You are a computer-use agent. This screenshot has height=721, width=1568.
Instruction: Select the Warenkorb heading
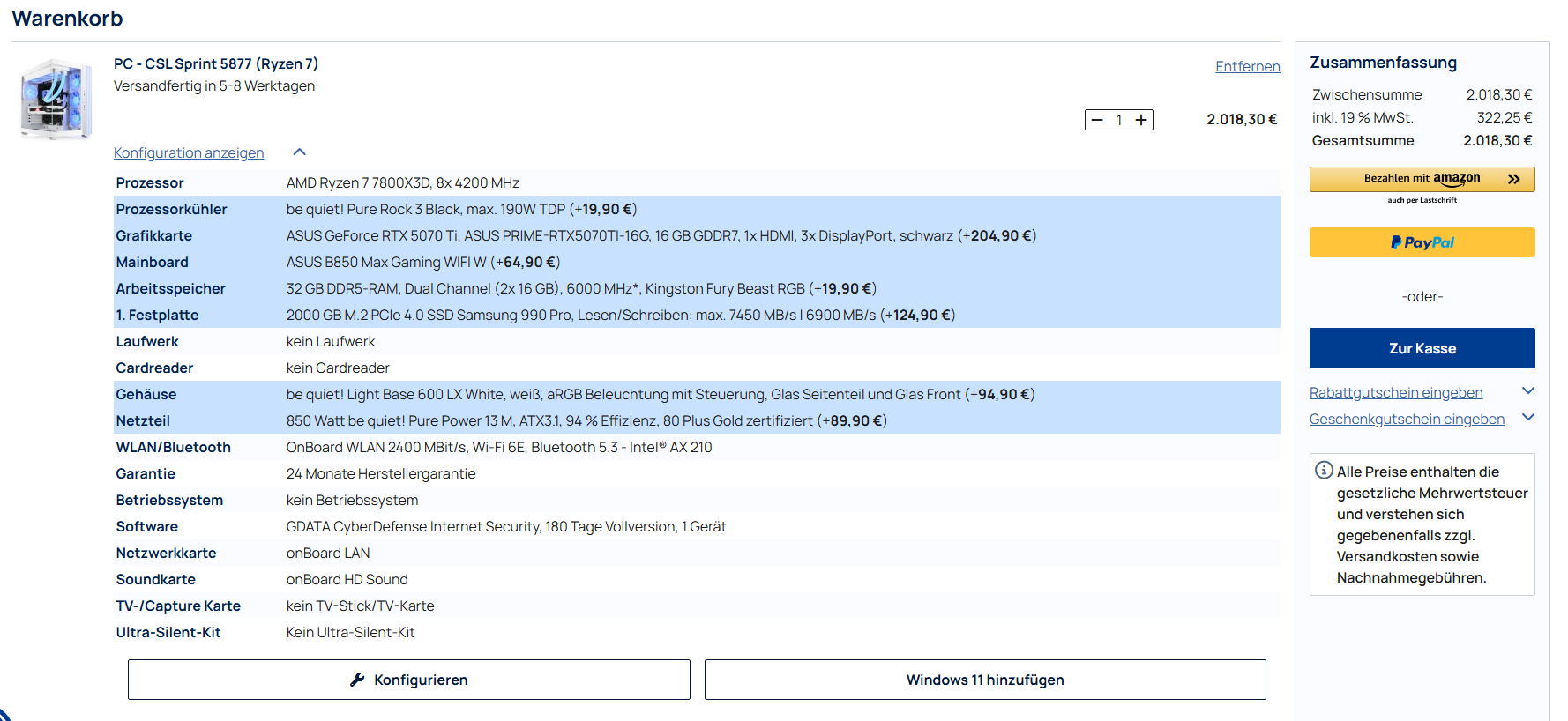pyautogui.click(x=67, y=19)
